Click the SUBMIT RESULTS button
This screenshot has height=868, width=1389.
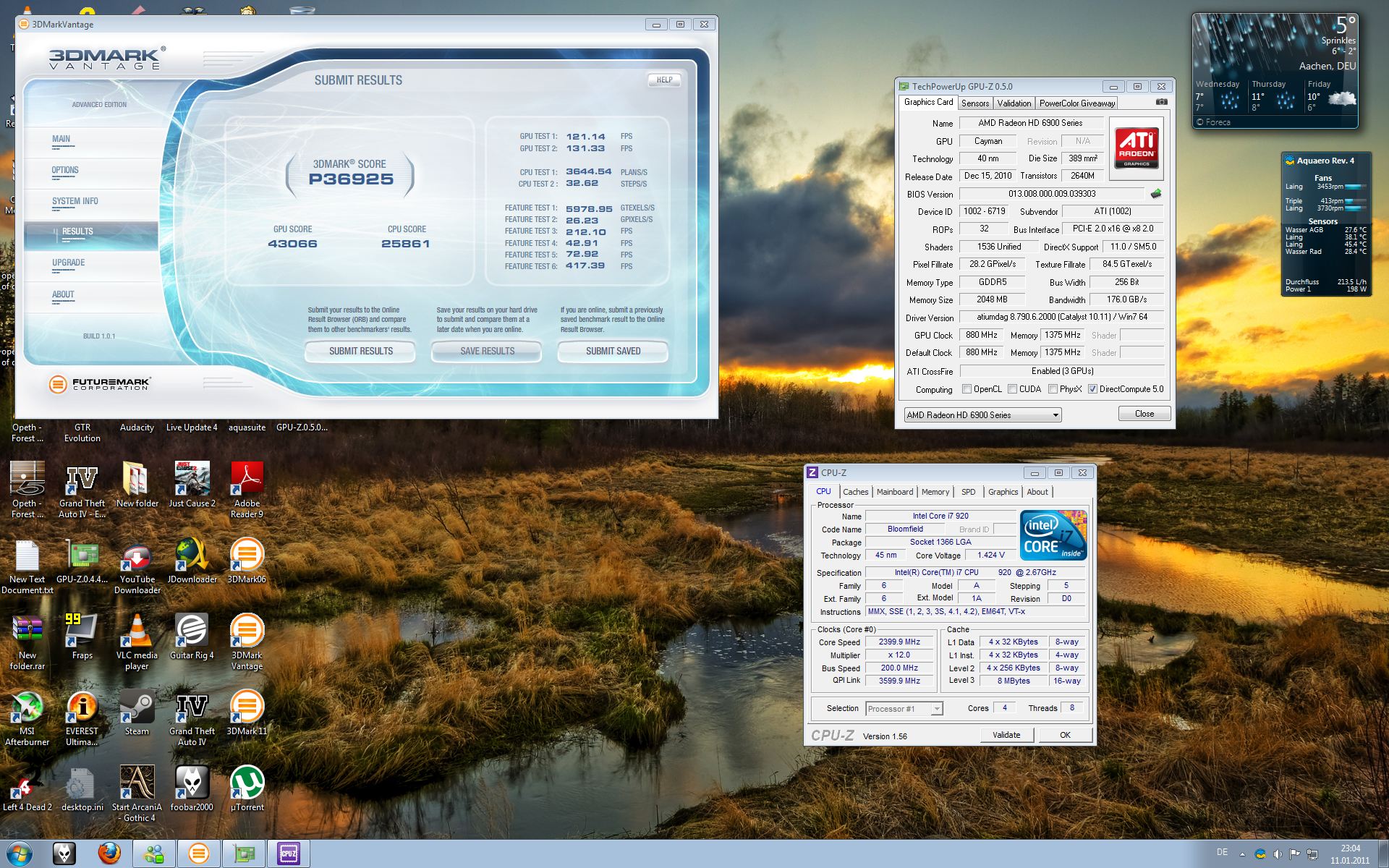point(360,352)
